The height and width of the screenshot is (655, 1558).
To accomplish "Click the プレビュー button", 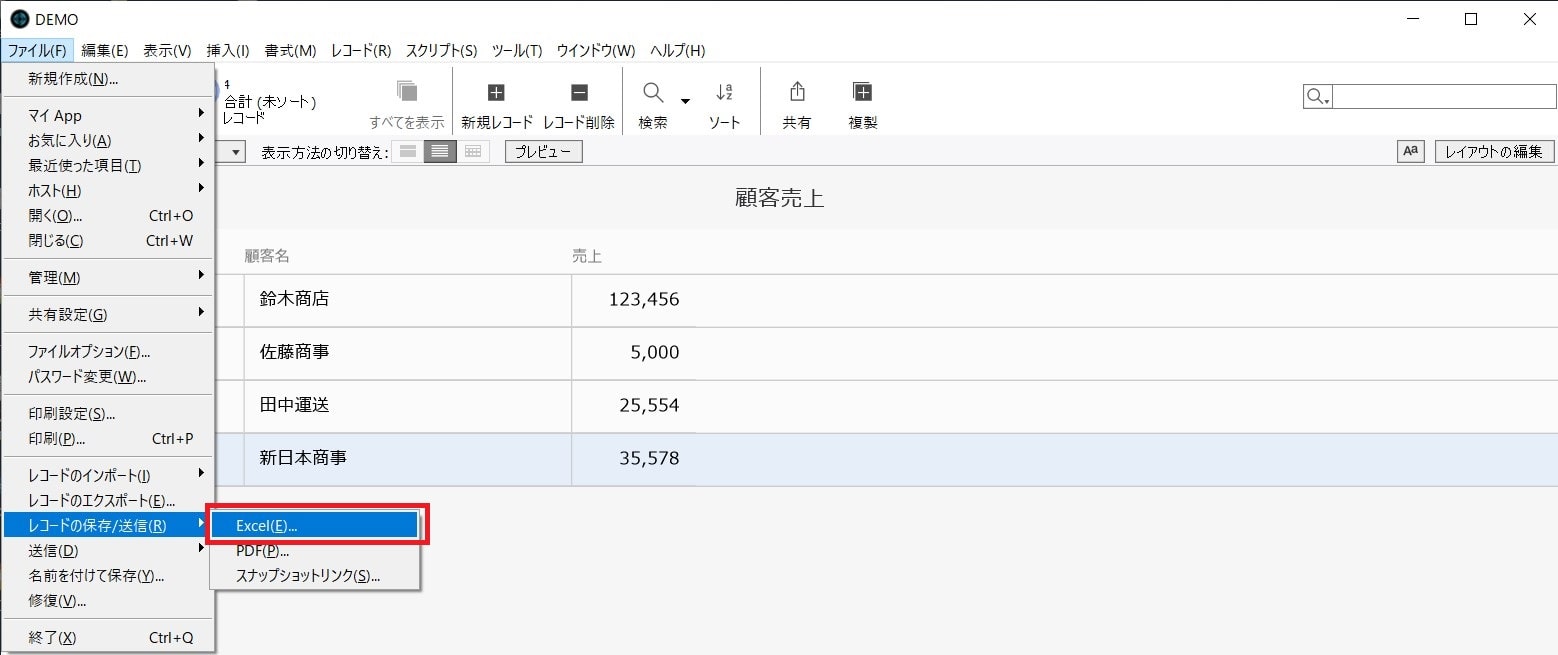I will point(542,151).
